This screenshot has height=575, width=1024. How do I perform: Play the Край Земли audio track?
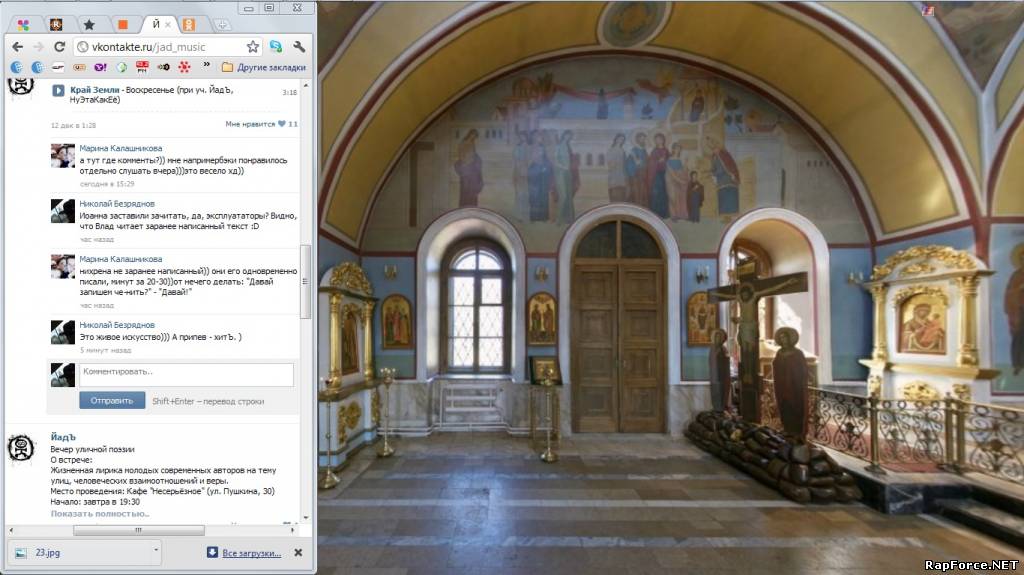point(58,91)
